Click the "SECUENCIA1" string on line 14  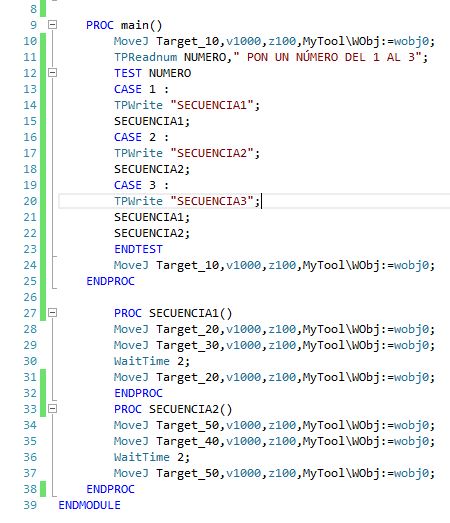coord(212,105)
